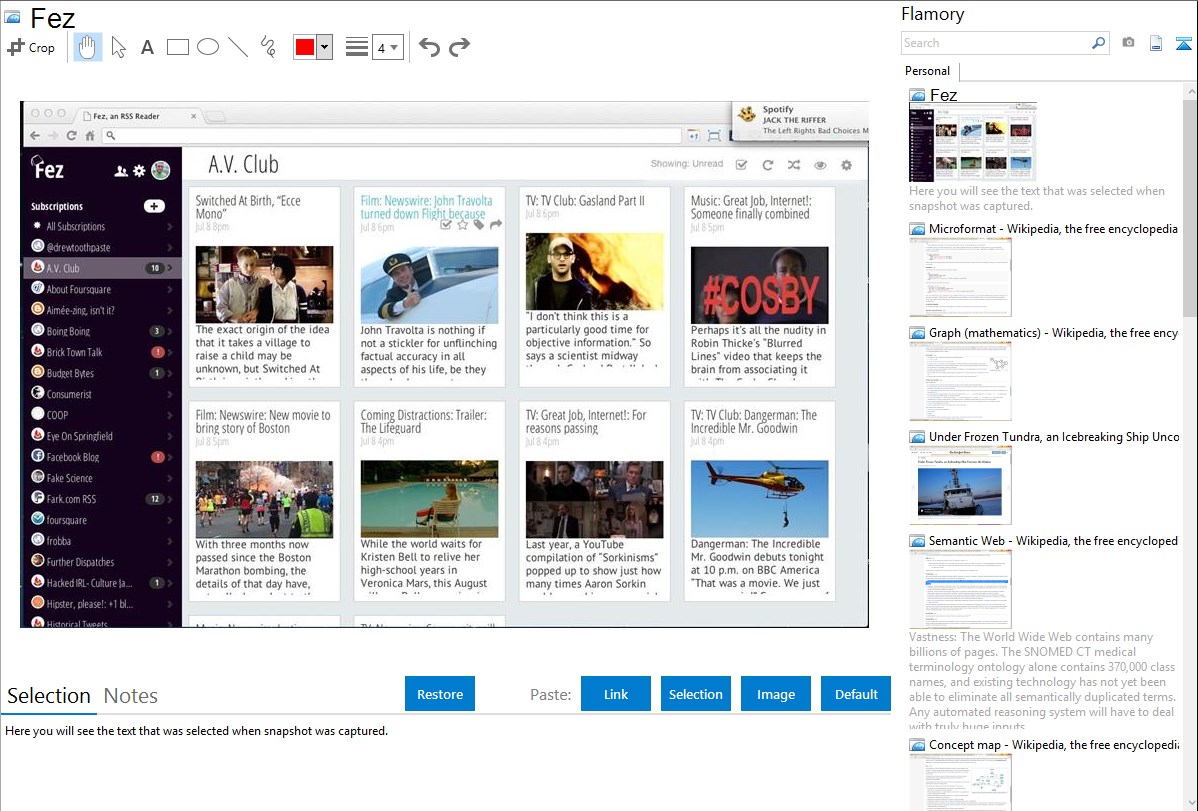Screen dimensions: 1198x811
Task: Paste as Image
Action: [x=775, y=694]
